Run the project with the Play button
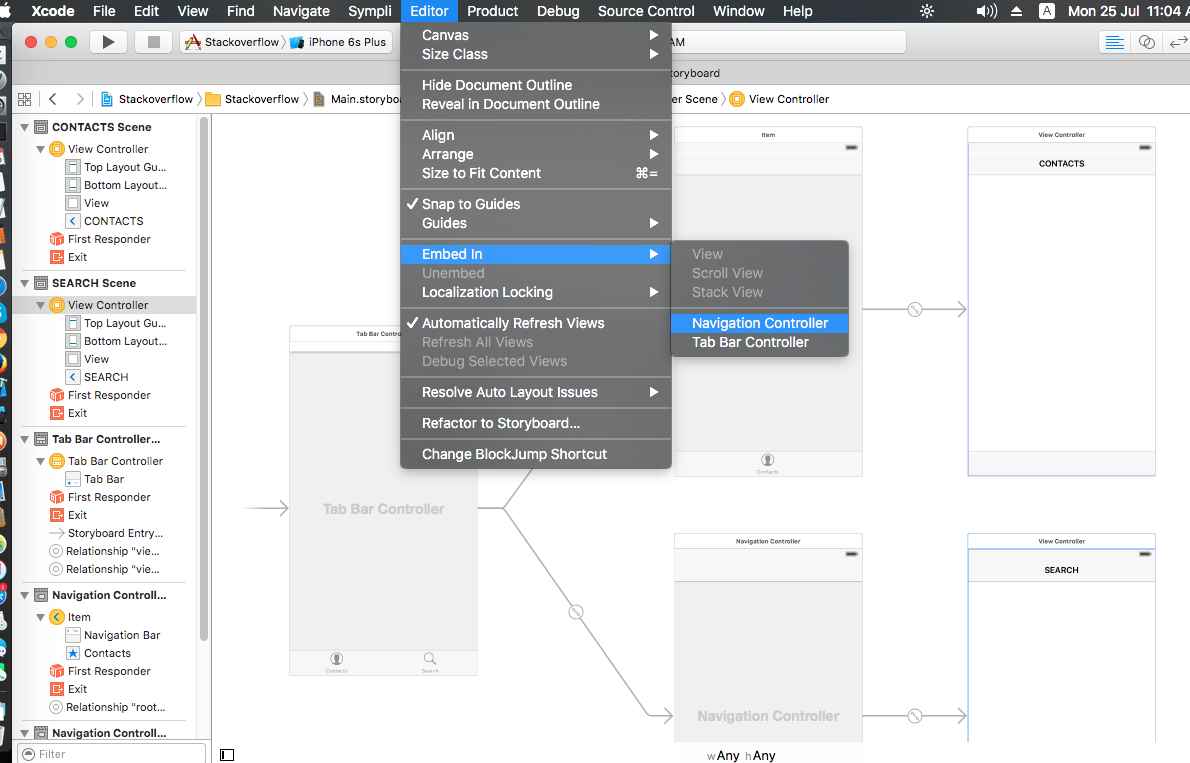Image resolution: width=1190 pixels, height=763 pixels. [x=109, y=42]
